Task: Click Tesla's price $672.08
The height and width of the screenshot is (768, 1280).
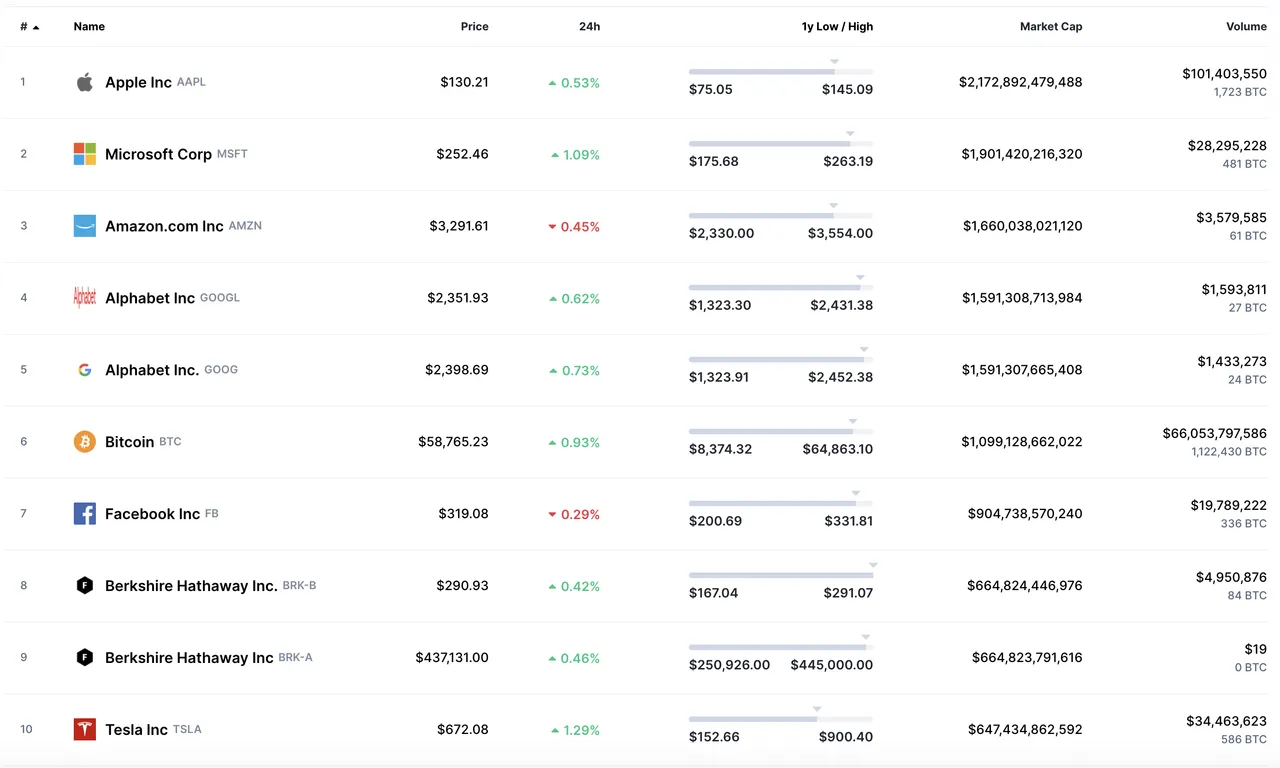Action: (x=463, y=730)
